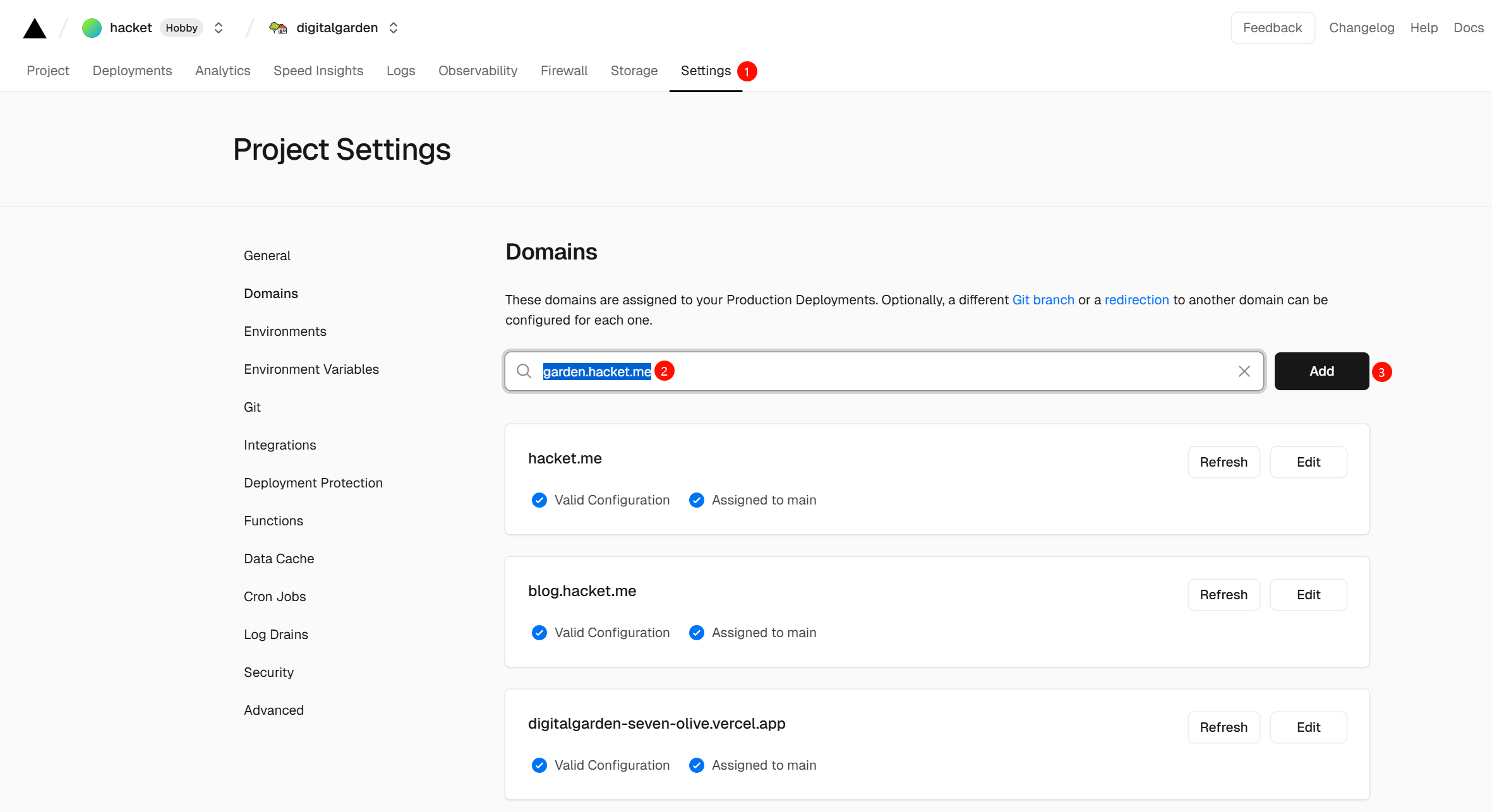Click the magnifier icon in domain field
1492x812 pixels.
click(524, 371)
